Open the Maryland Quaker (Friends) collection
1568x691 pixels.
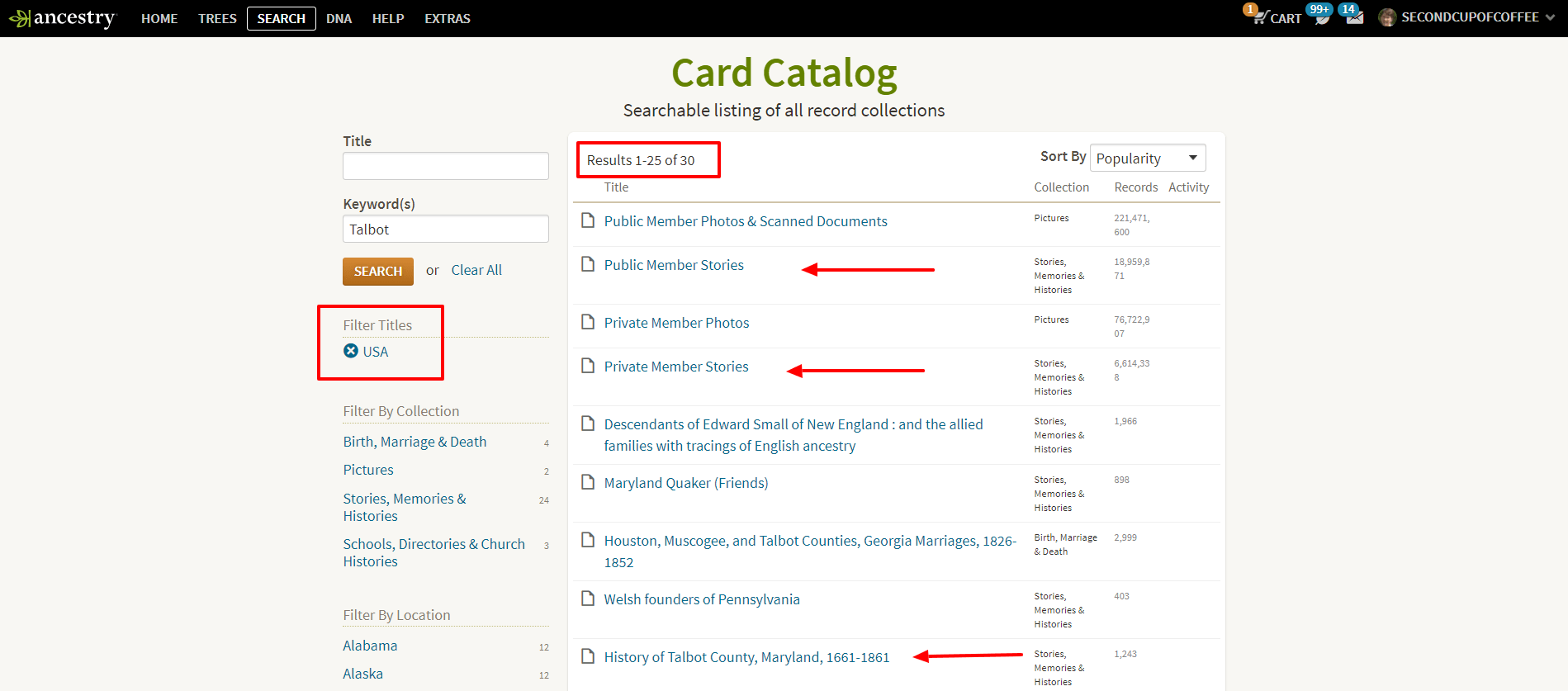pyautogui.click(x=686, y=483)
